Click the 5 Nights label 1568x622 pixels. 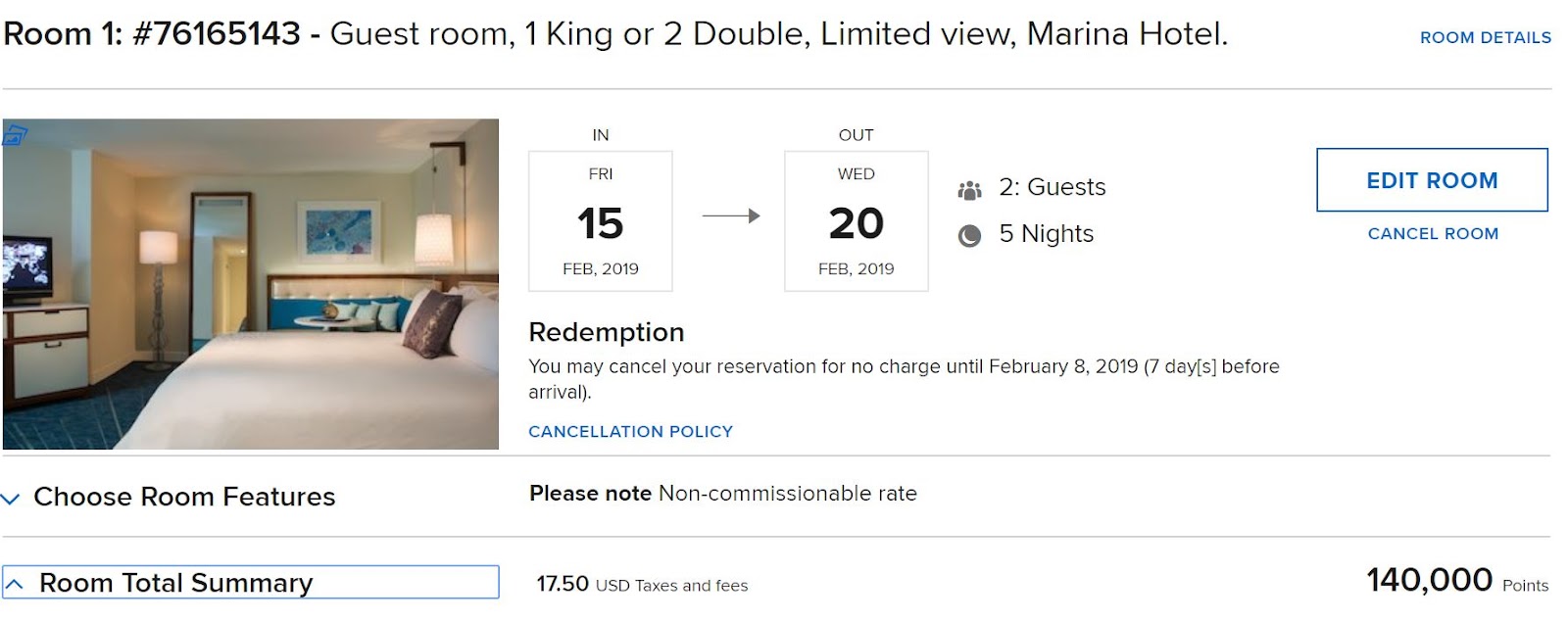[x=1046, y=234]
